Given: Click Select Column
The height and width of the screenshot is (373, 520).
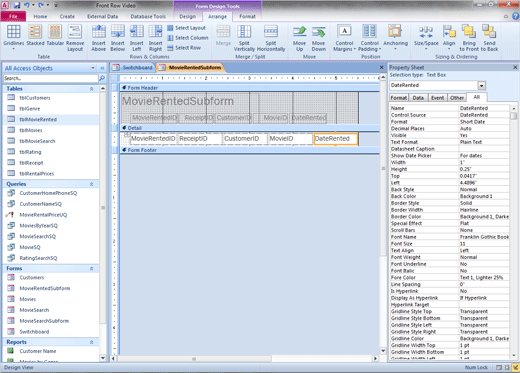Looking at the screenshot, I should click(188, 38).
